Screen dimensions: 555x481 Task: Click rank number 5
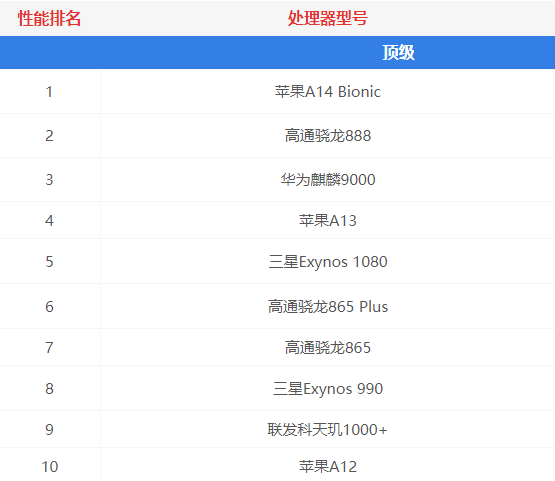[x=49, y=262]
